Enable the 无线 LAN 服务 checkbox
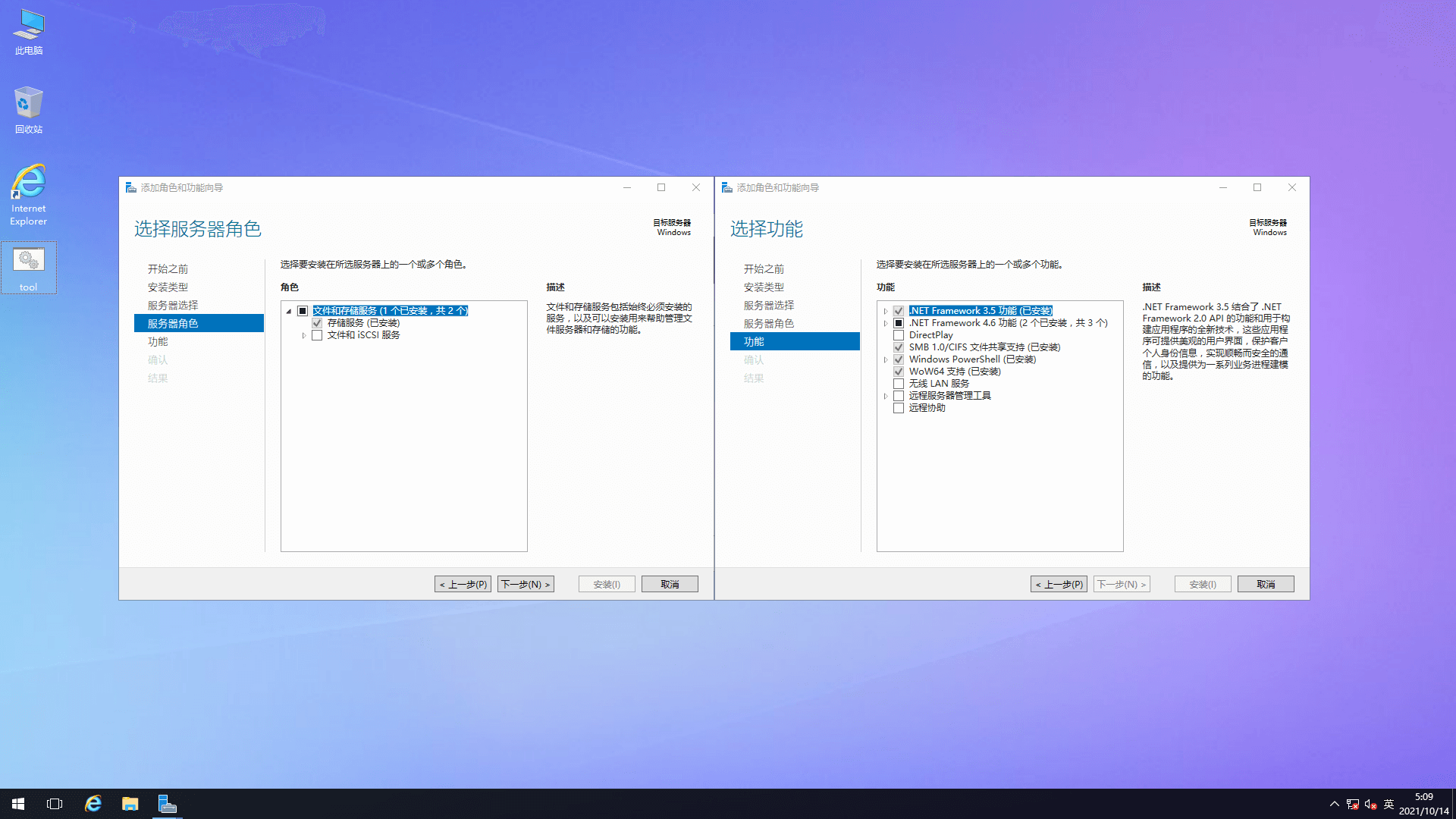Viewport: 1456px width, 819px height. 899,384
